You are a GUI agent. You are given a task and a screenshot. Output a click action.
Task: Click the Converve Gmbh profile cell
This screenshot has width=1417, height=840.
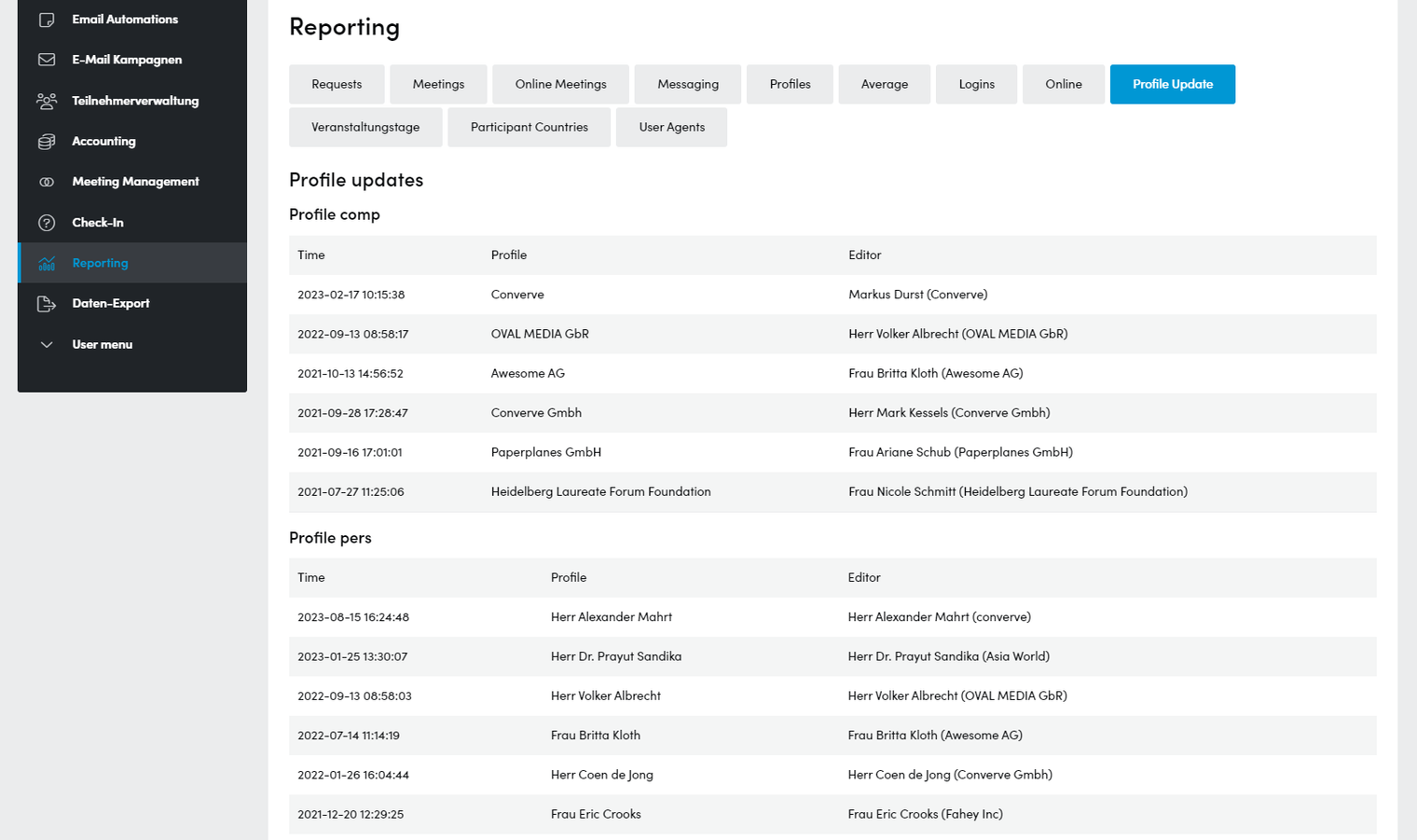[536, 413]
